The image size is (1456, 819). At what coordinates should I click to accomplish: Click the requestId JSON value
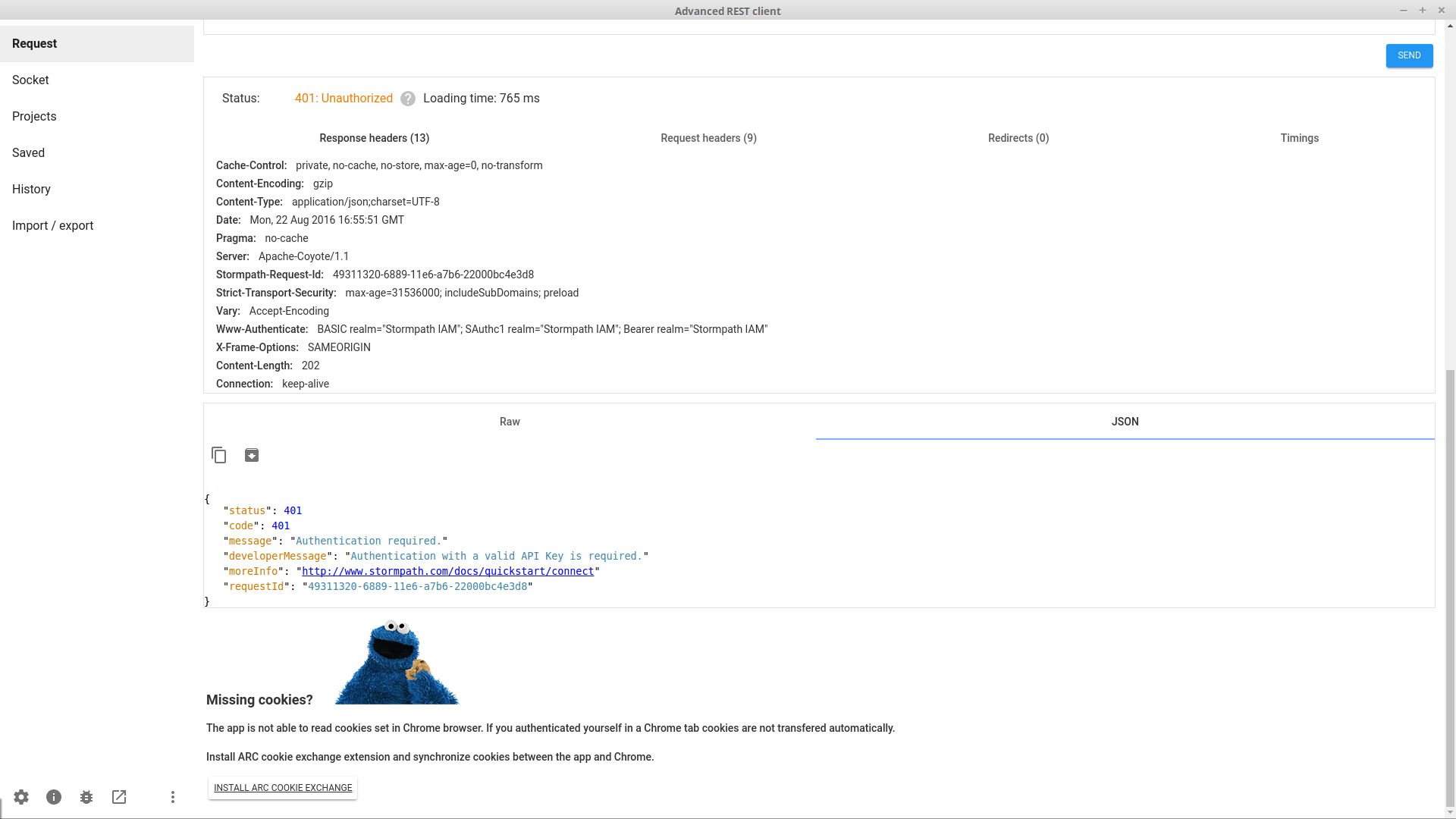click(x=418, y=586)
